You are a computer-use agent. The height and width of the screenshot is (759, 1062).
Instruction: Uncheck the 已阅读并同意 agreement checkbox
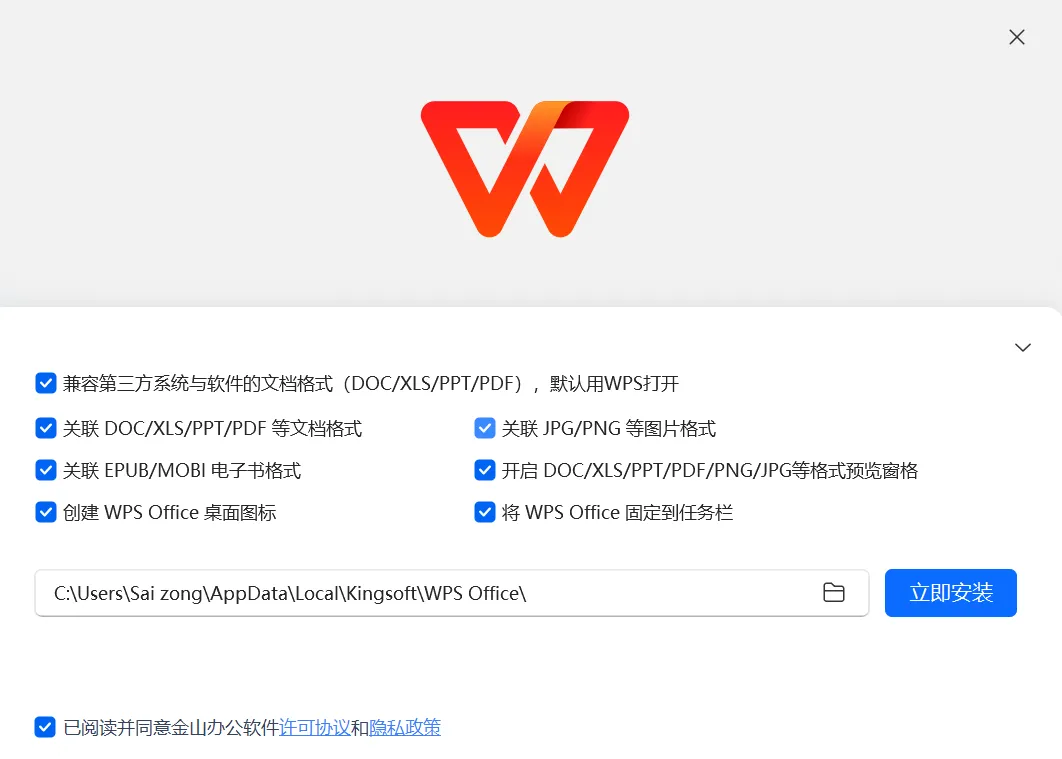45,727
